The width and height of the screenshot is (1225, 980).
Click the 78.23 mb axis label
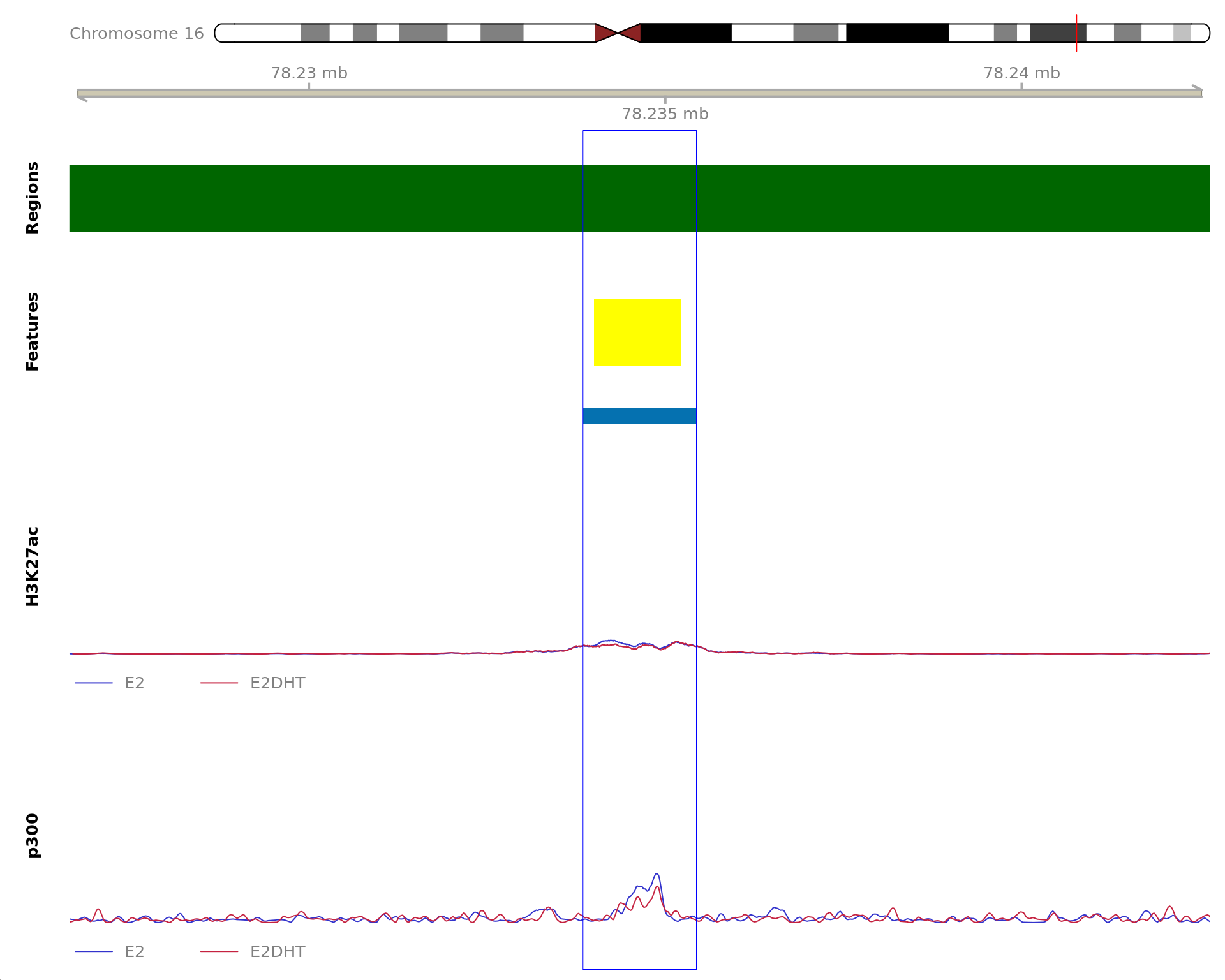click(309, 73)
